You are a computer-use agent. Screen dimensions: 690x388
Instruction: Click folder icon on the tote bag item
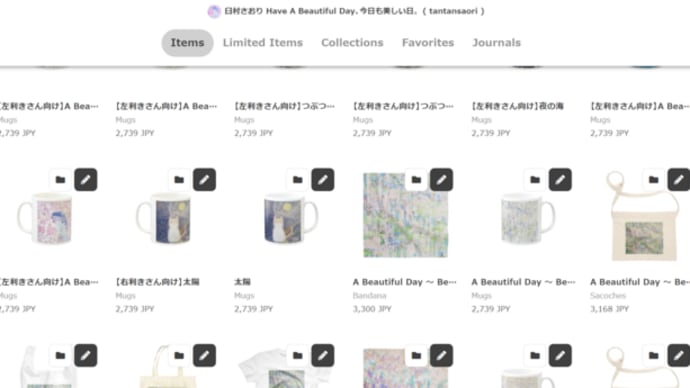pos(179,355)
